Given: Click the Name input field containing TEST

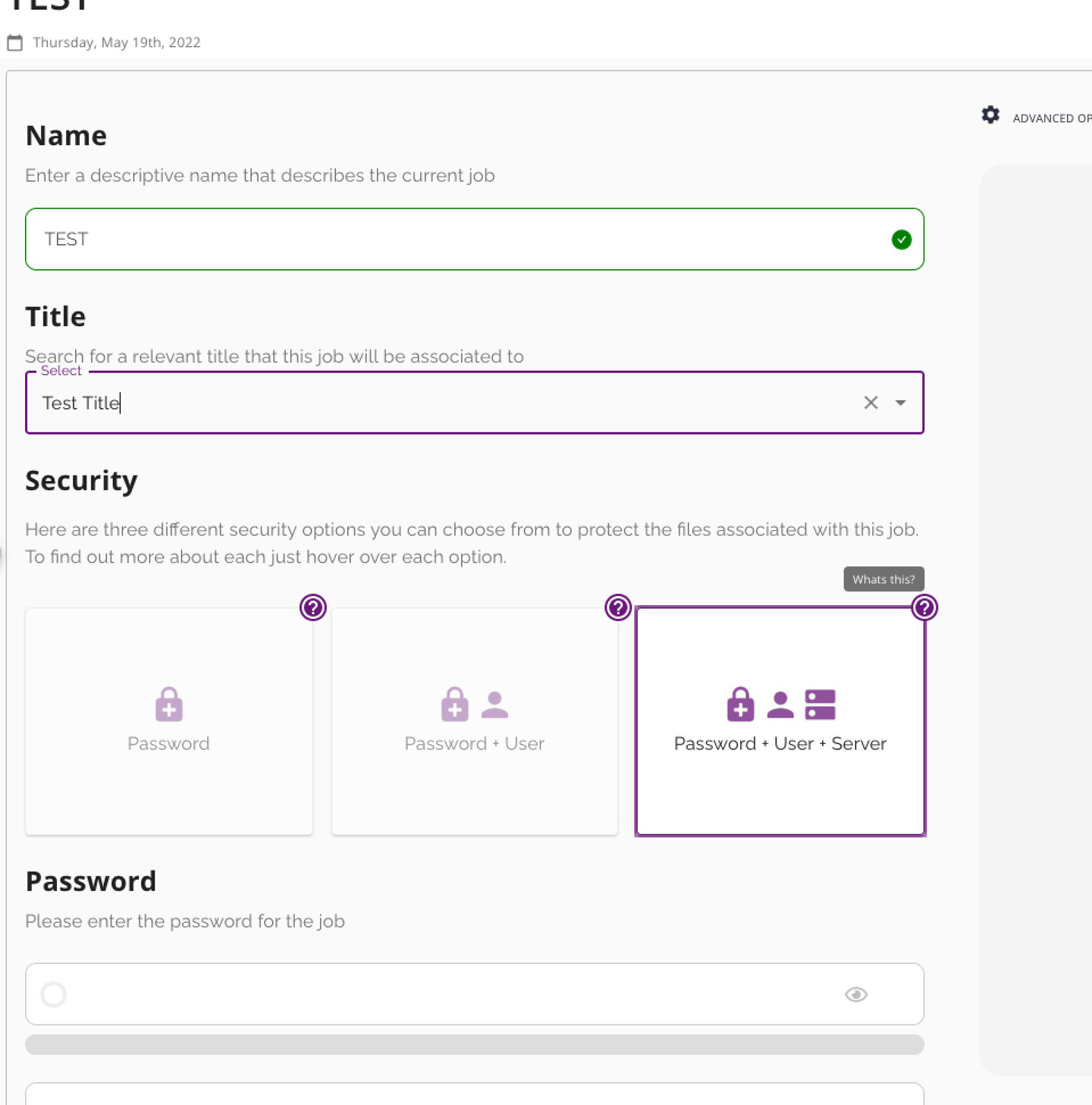Looking at the screenshot, I should coord(455,240).
